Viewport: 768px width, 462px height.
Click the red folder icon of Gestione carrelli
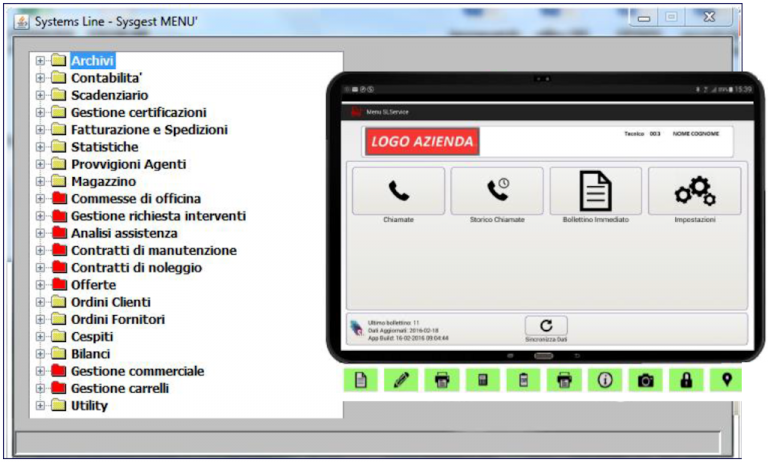59,388
